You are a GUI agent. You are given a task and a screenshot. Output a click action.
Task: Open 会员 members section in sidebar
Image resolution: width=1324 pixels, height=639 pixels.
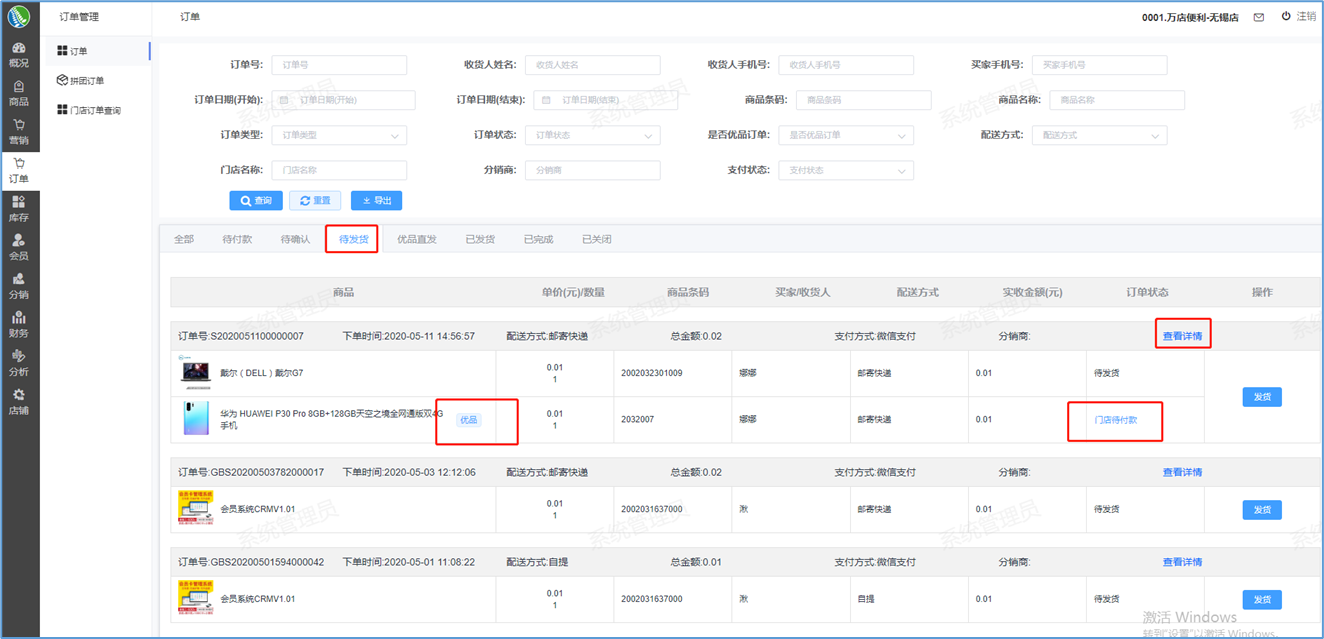point(19,247)
